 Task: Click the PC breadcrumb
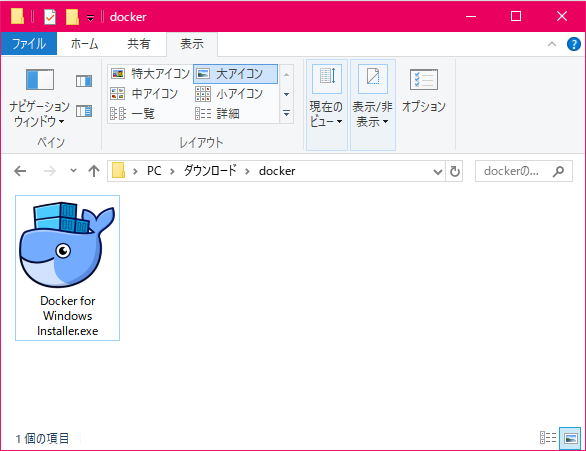coord(154,171)
